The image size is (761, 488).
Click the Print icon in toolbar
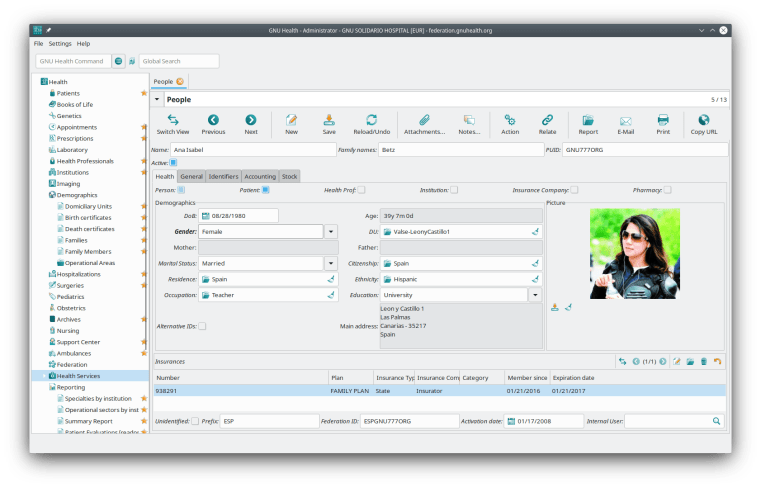(662, 121)
